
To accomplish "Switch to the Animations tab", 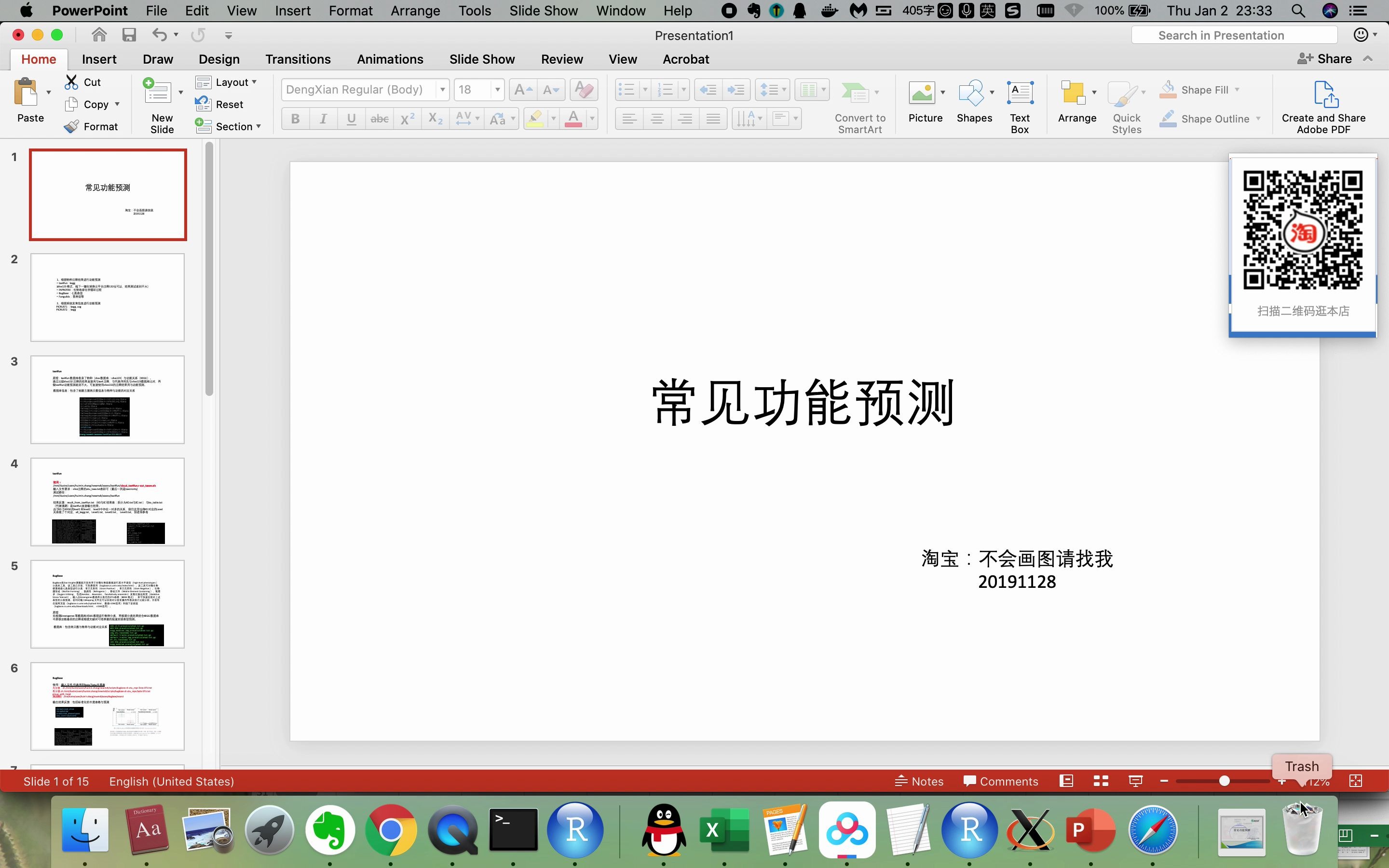I will click(390, 59).
